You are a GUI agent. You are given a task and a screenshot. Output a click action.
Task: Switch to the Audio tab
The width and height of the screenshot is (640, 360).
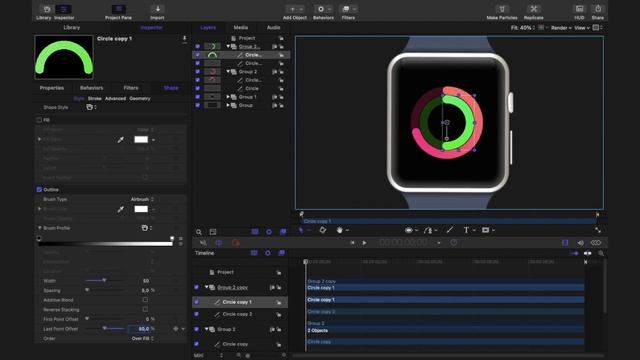(273, 28)
